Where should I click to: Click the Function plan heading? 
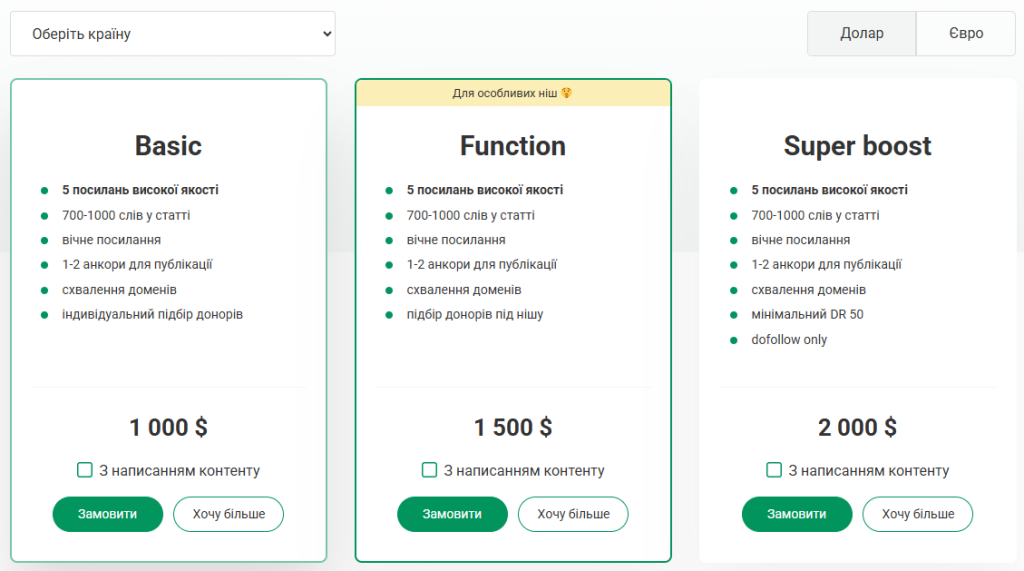pos(513,146)
